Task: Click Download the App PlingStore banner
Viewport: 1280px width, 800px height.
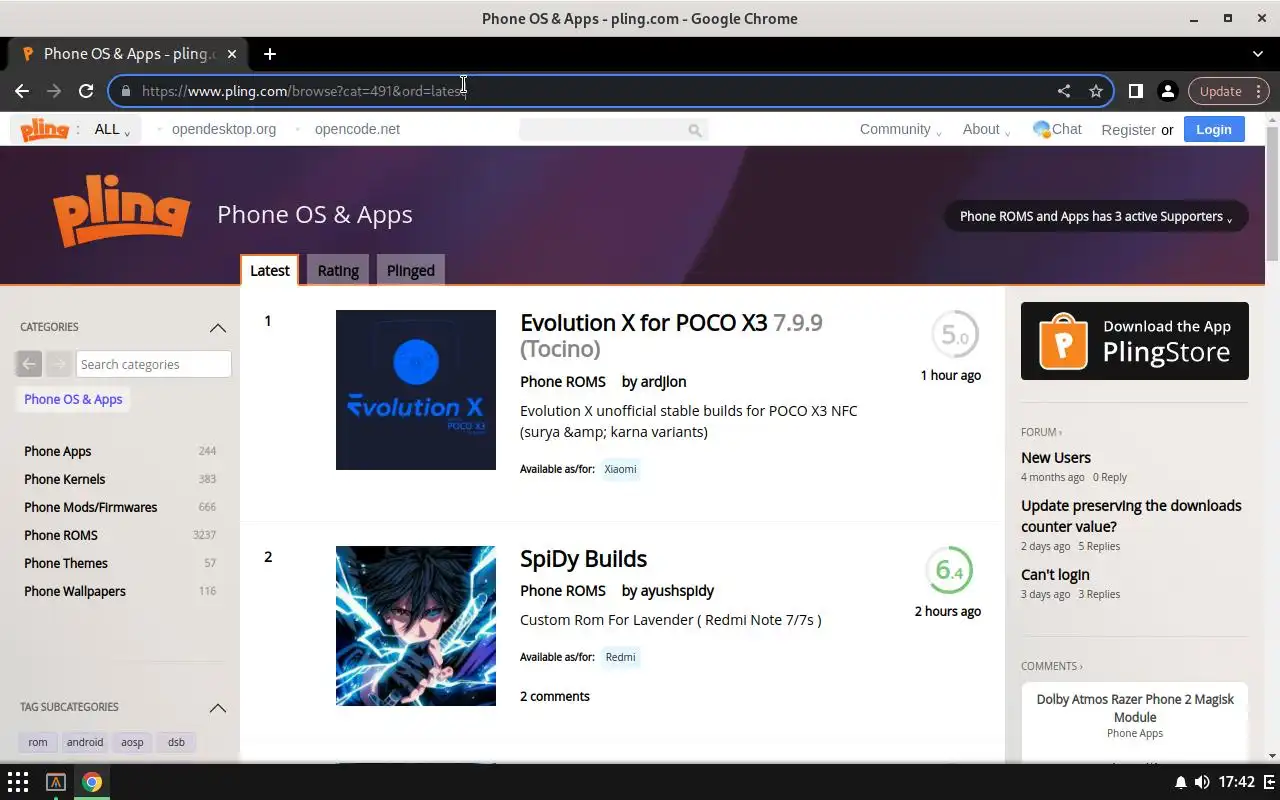Action: tap(1135, 341)
